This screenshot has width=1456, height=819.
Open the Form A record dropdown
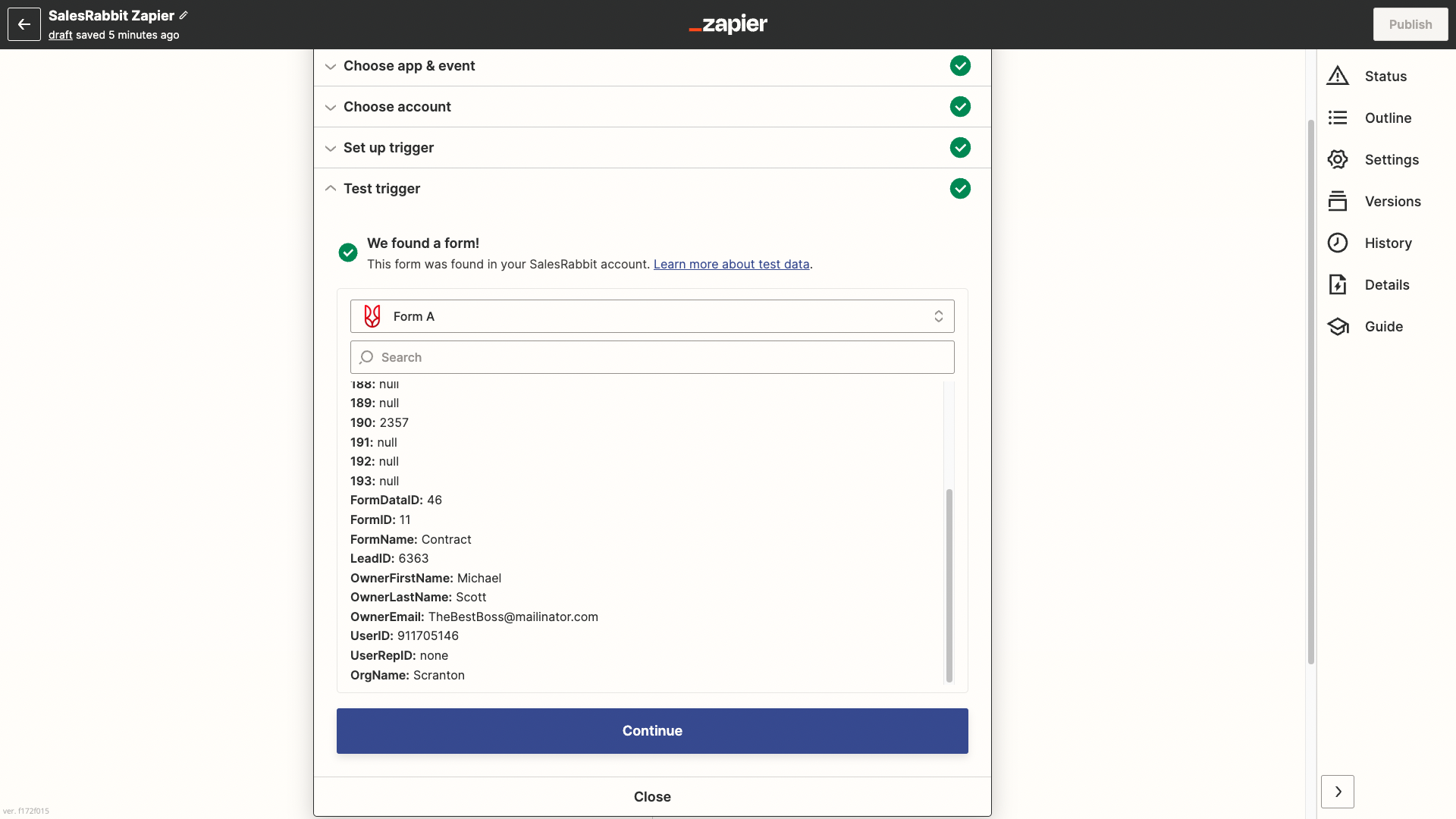[x=652, y=316]
